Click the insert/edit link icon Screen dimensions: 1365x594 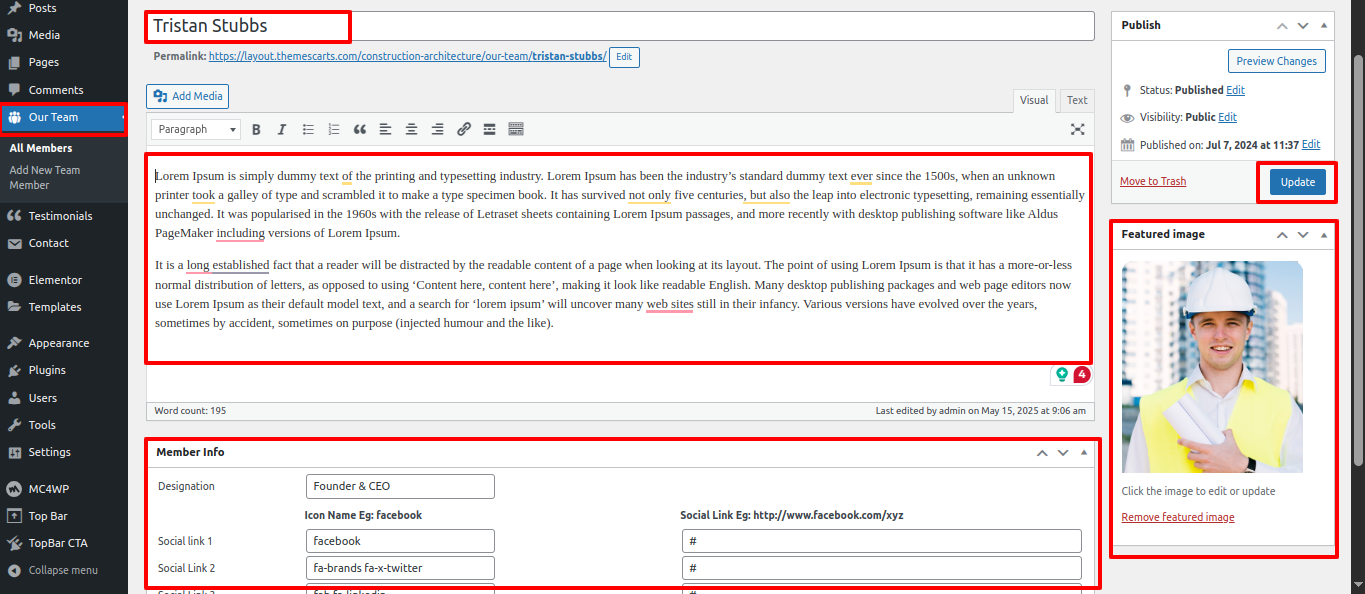[464, 129]
